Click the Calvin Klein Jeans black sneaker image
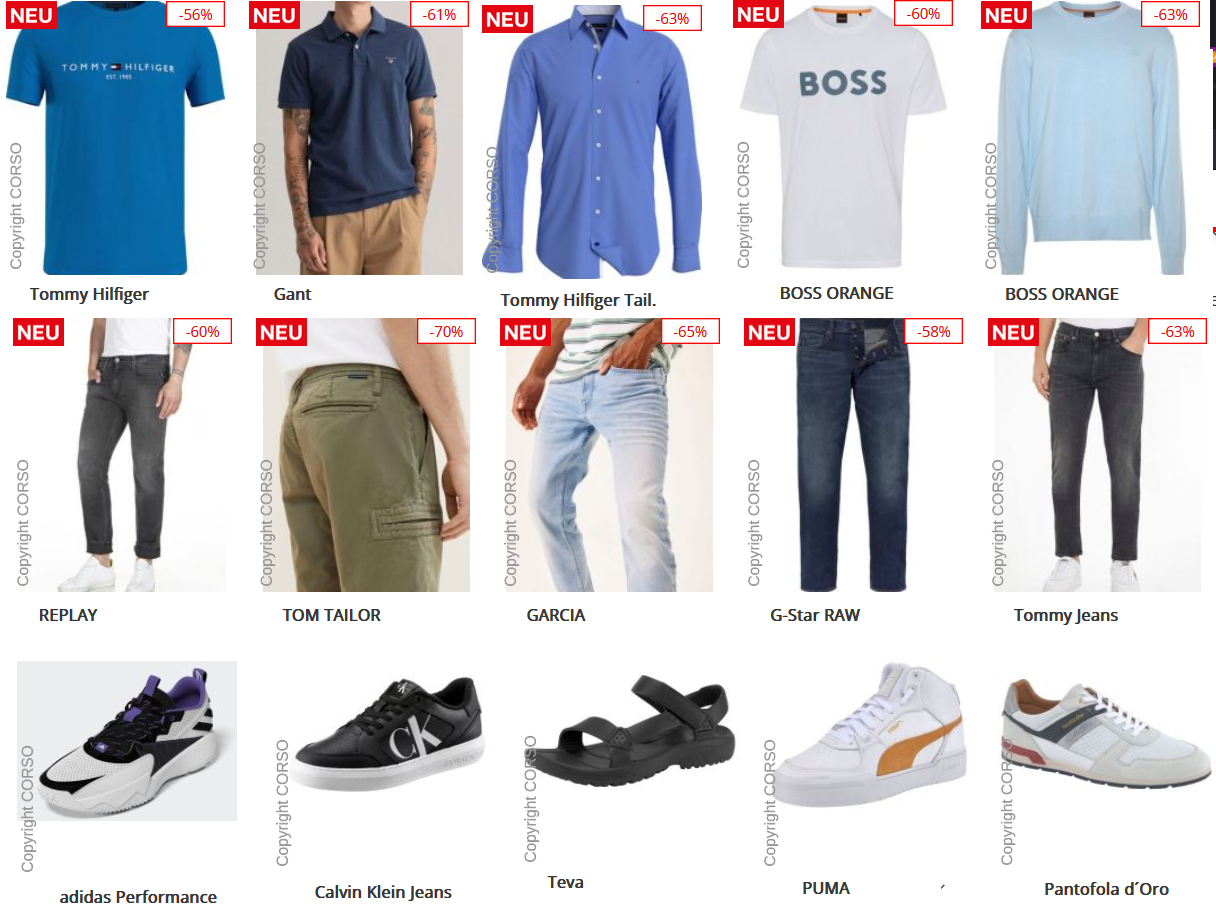This screenshot has height=905, width=1216. click(x=391, y=735)
